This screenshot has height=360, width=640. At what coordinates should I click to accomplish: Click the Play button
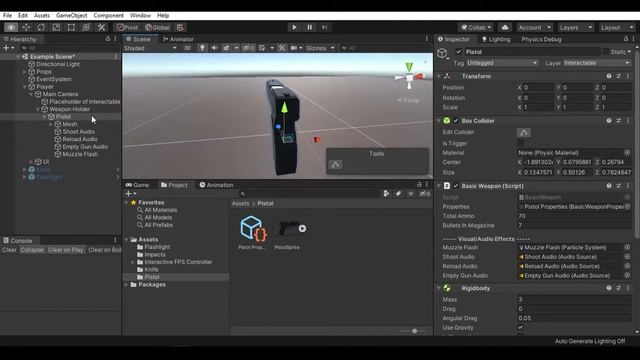point(294,27)
